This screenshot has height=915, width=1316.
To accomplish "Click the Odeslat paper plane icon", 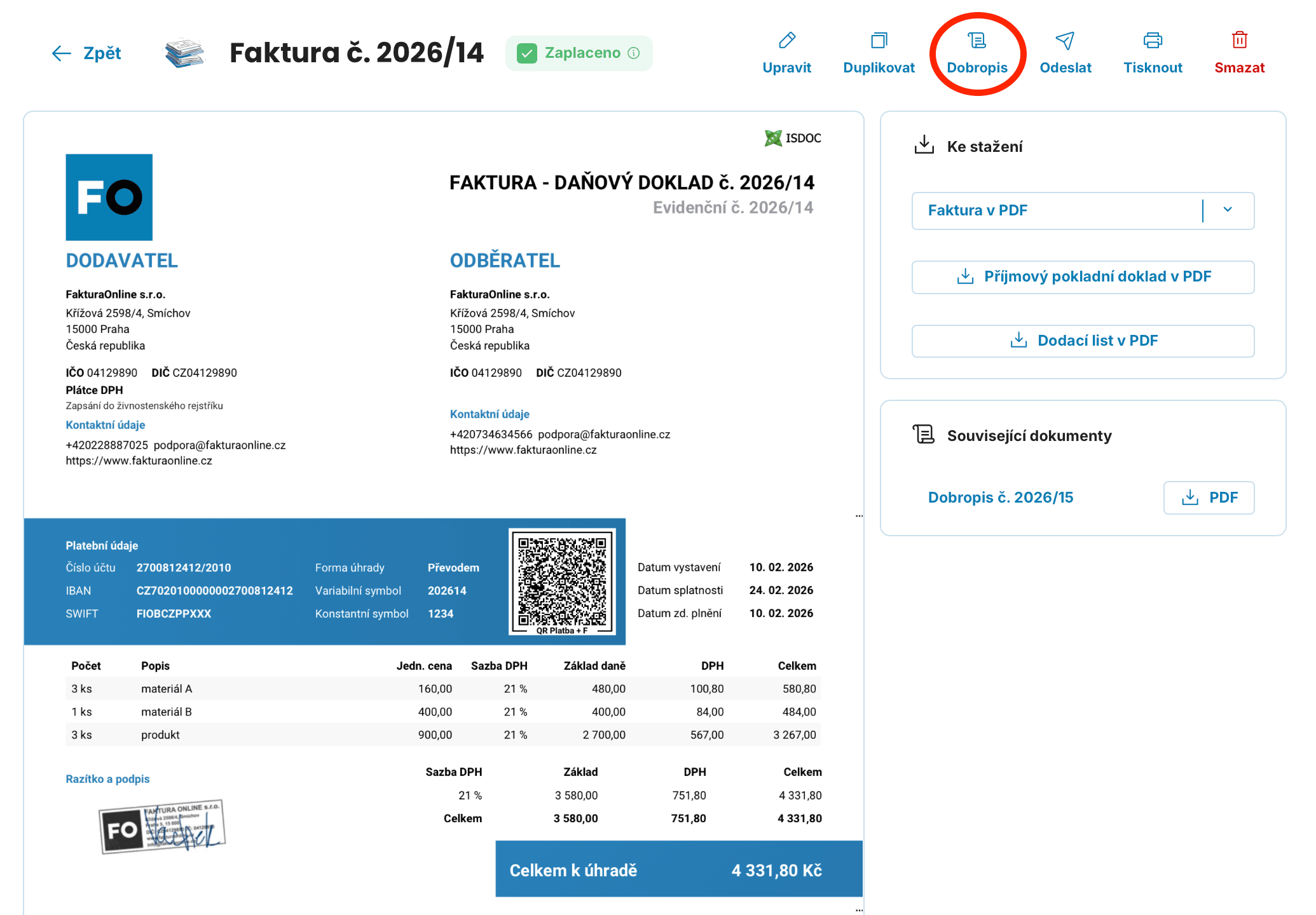I will tap(1065, 41).
